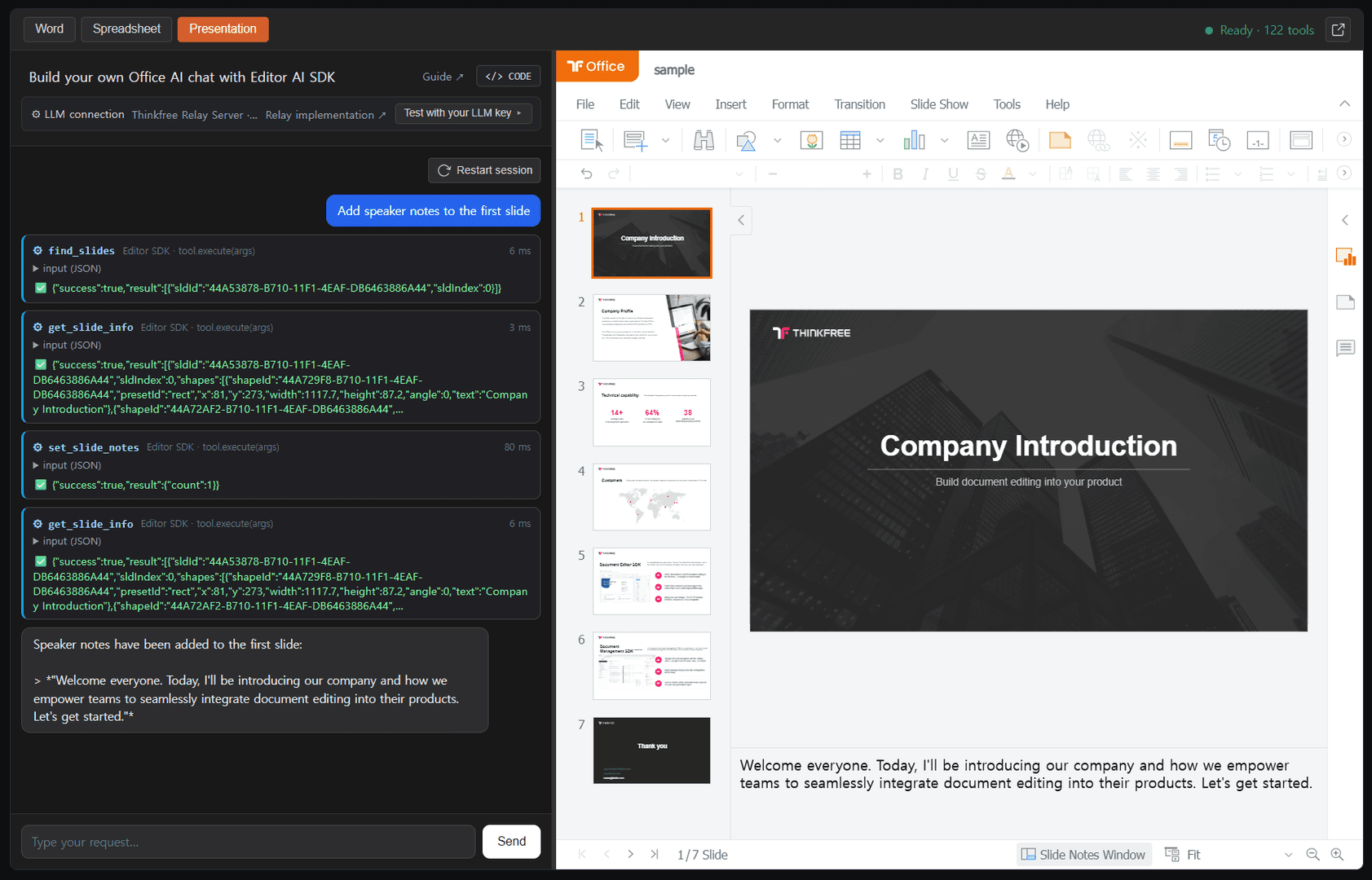This screenshot has height=880, width=1372.
Task: Expand more tools arrow on formatting toolbar
Action: point(1344,173)
